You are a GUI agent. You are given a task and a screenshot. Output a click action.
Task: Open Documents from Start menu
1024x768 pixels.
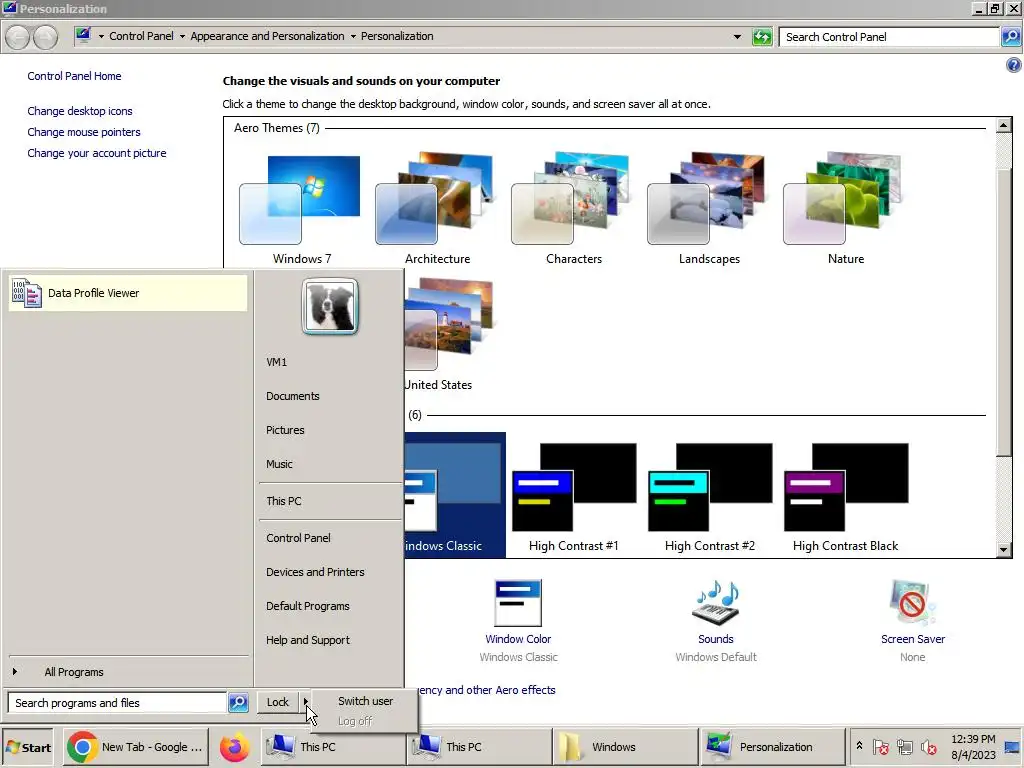point(293,396)
